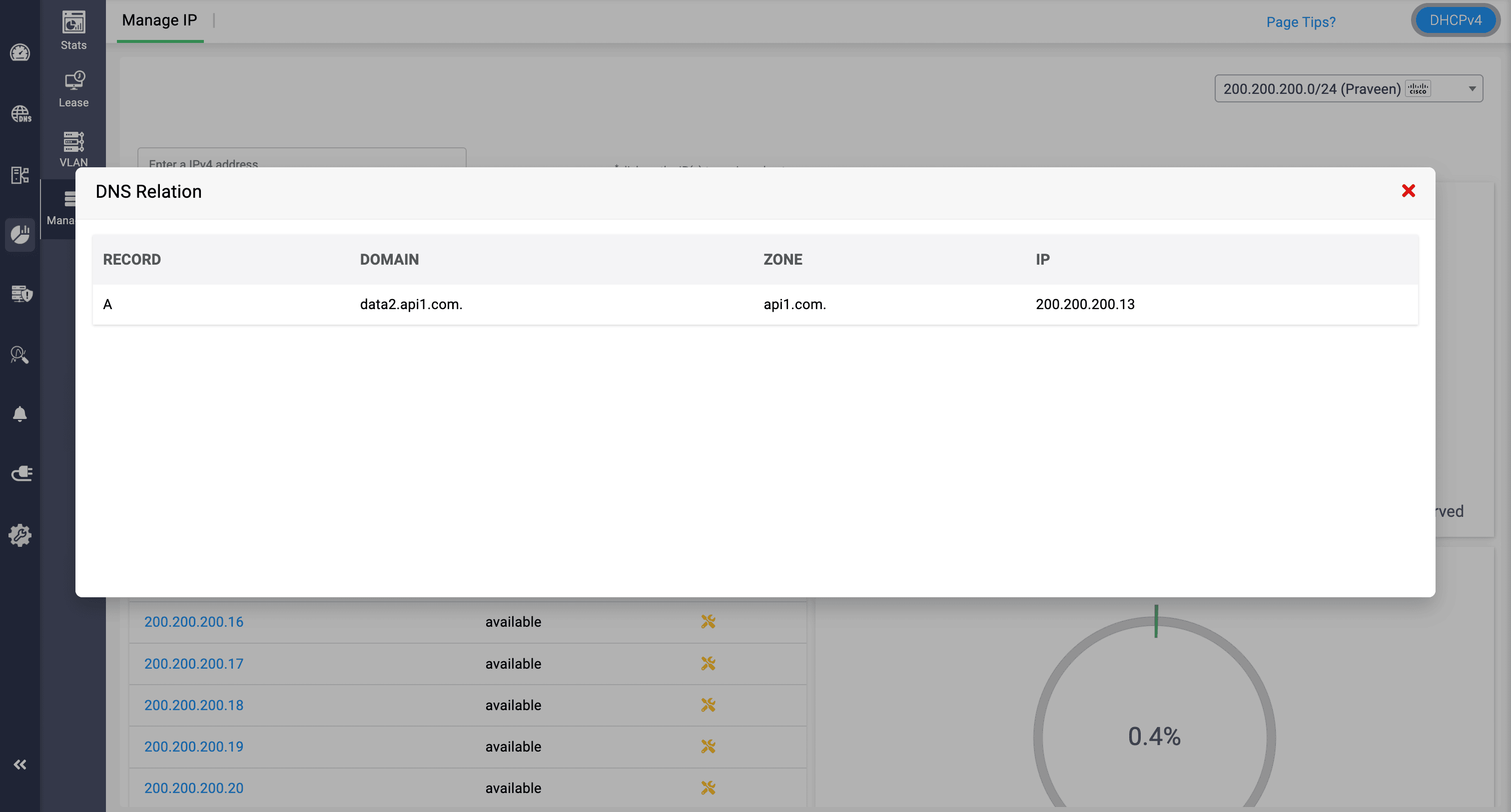Open the 200.200.200.0/24 subnet dropdown
This screenshot has height=812, width=1511.
pyautogui.click(x=1348, y=88)
